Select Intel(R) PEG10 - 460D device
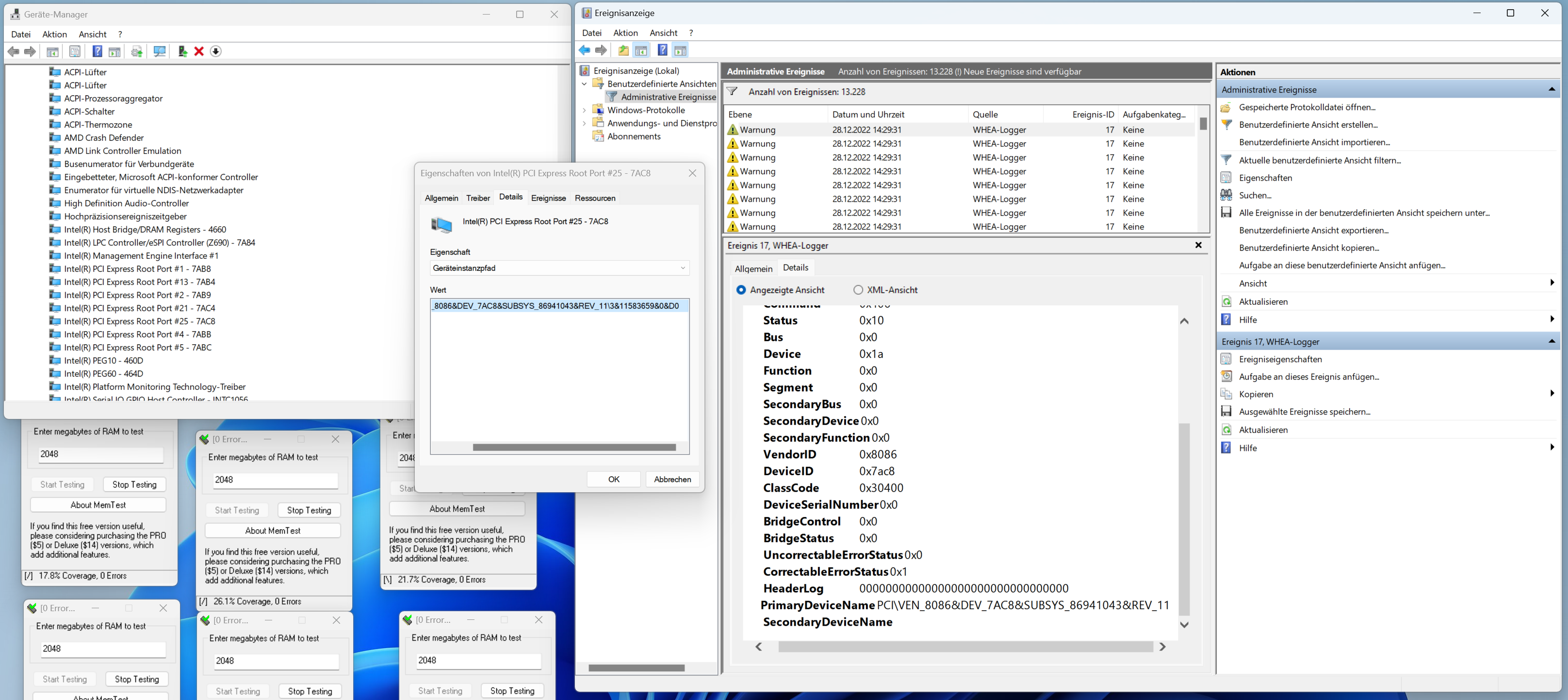Screen dimensions: 1568x700 click(x=103, y=361)
